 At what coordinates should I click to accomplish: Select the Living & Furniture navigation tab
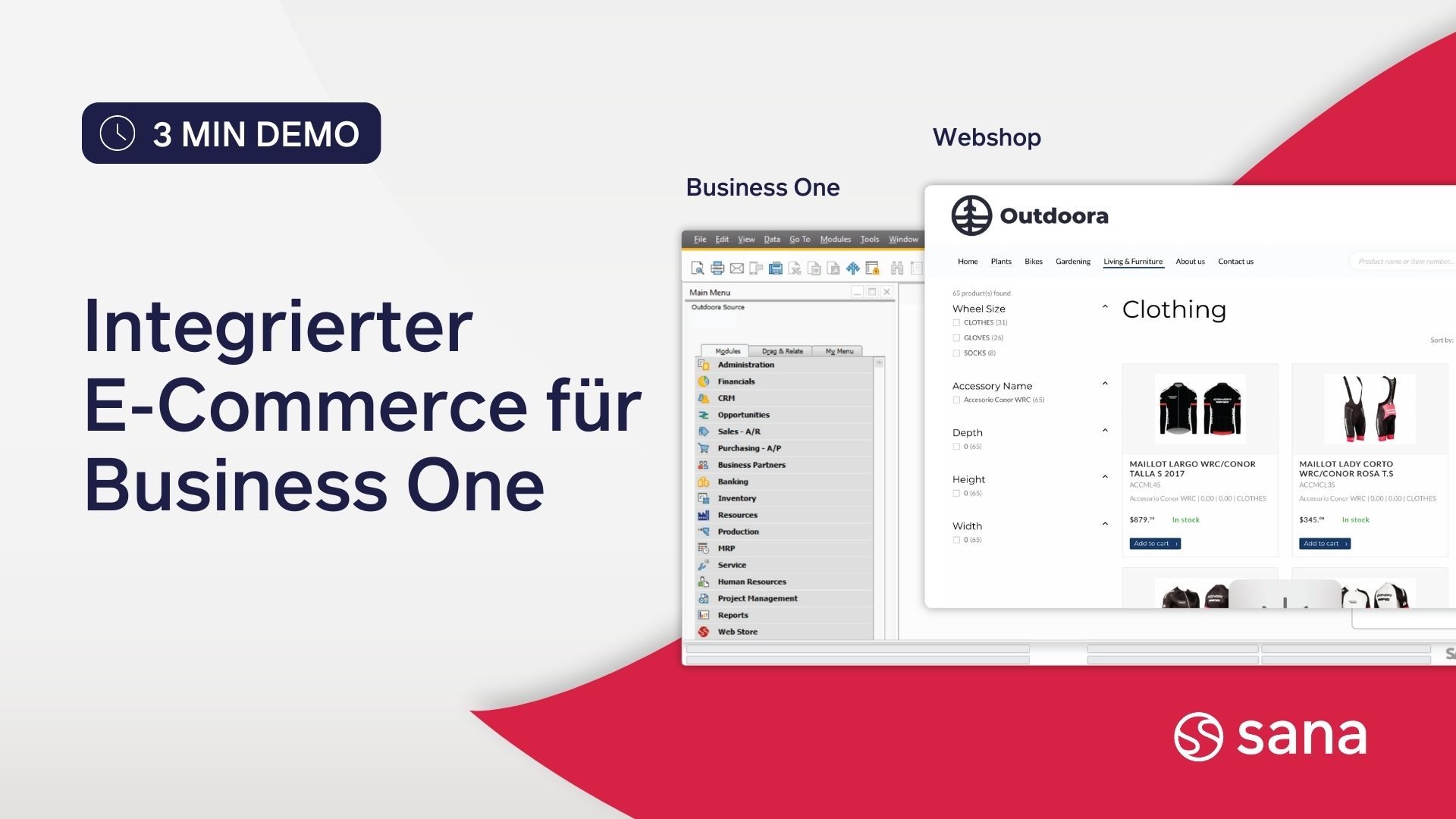click(x=1132, y=261)
